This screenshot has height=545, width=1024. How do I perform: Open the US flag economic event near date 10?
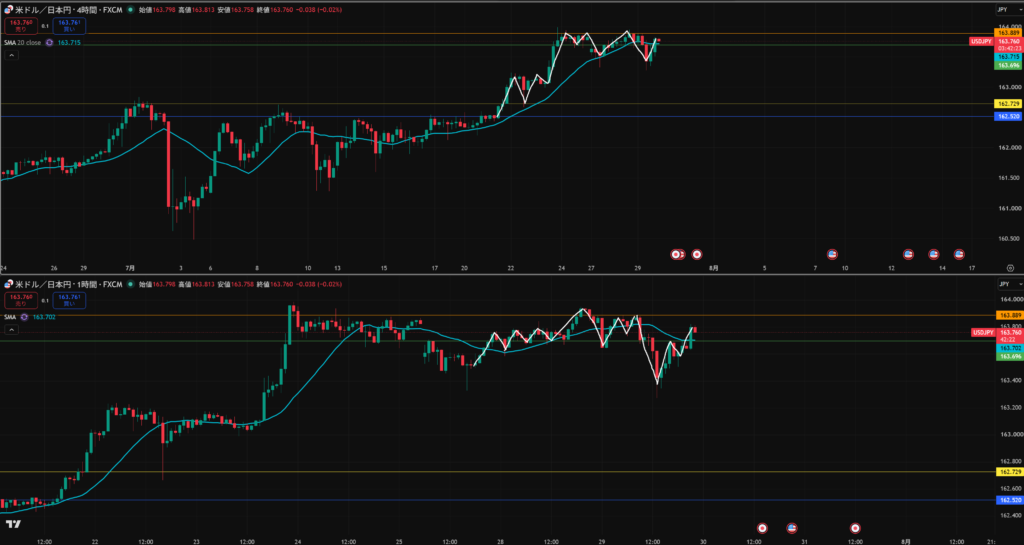832,254
